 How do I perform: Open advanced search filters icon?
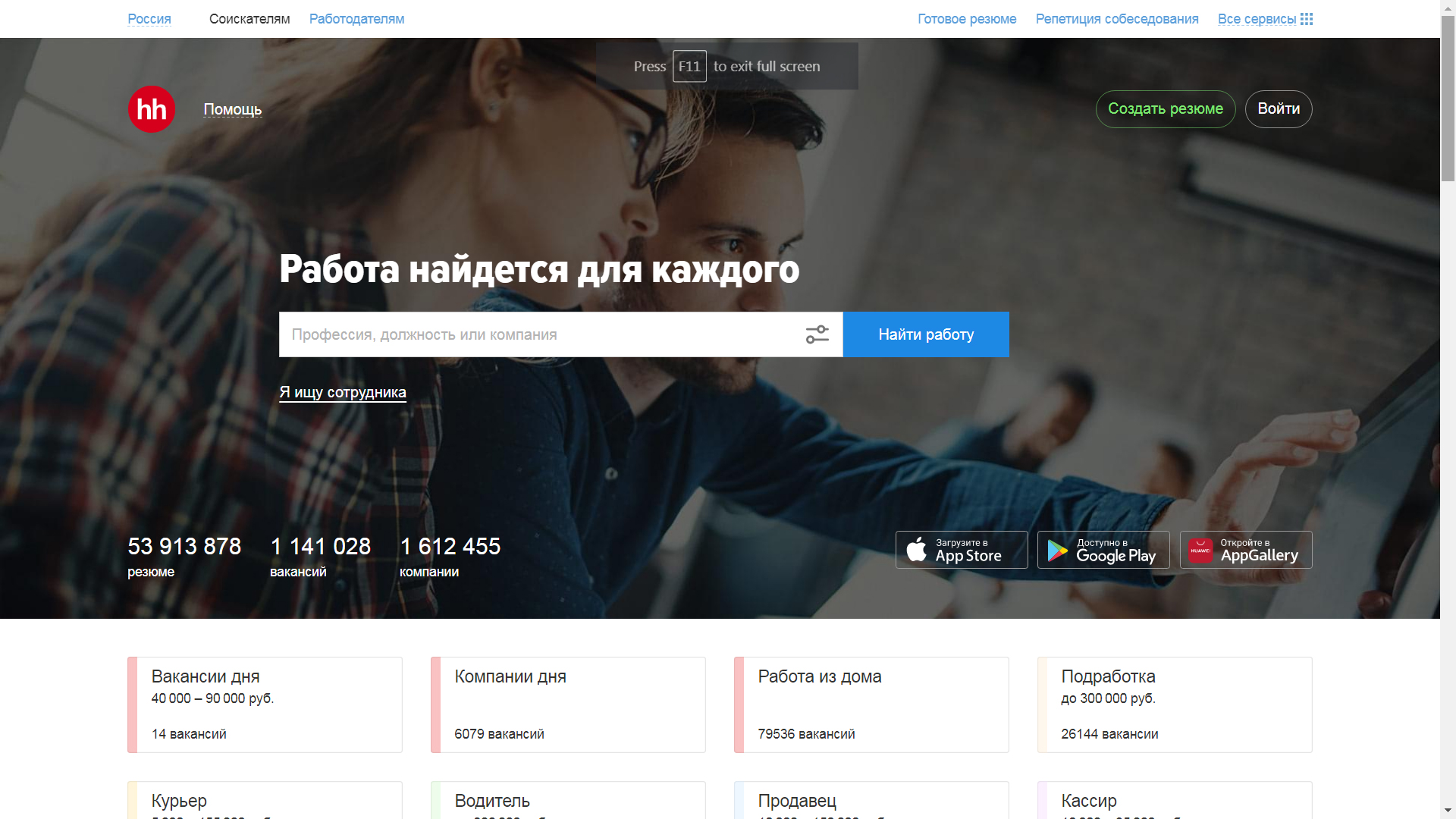coord(817,334)
